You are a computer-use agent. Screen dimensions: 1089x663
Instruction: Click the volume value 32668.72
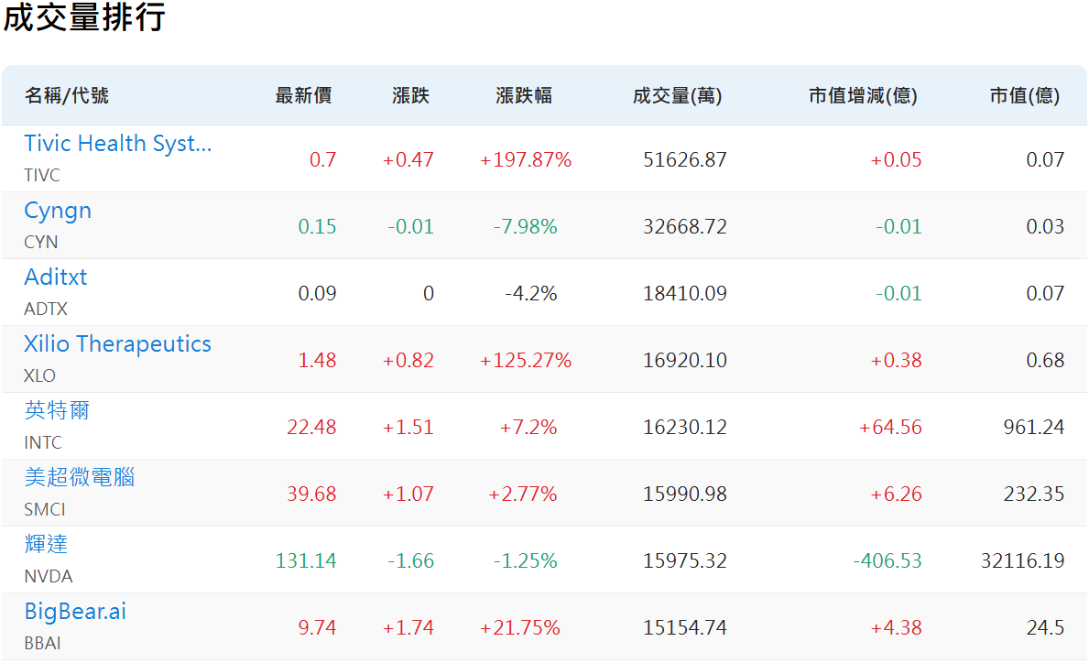tap(685, 226)
